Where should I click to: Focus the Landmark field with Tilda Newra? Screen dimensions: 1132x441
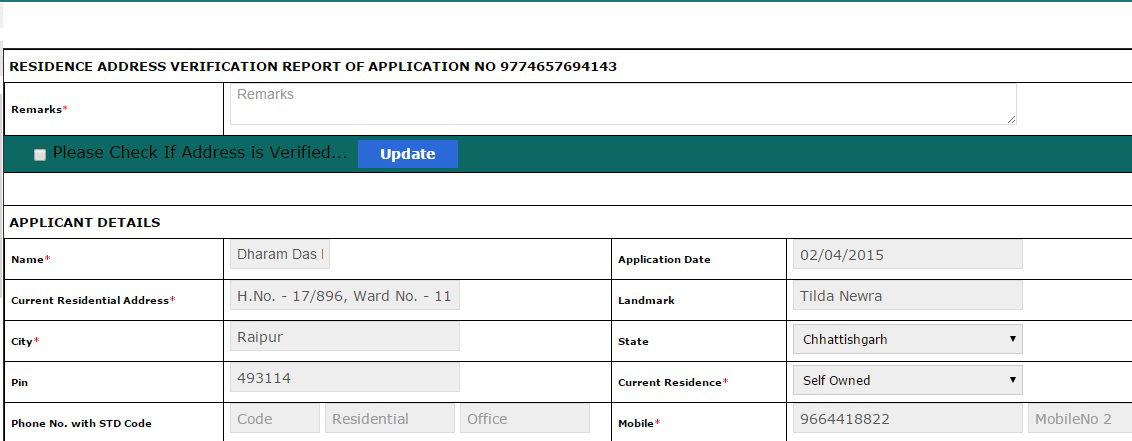coord(906,296)
